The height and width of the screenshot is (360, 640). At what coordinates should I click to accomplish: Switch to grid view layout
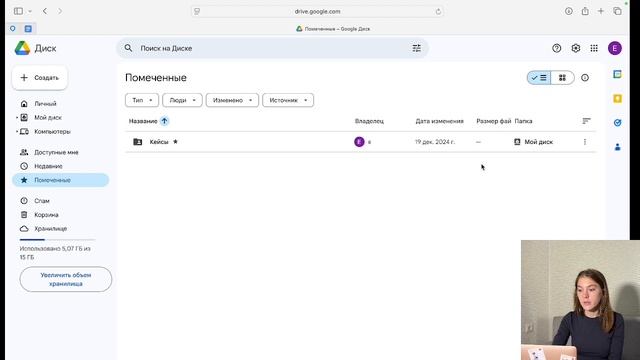562,78
